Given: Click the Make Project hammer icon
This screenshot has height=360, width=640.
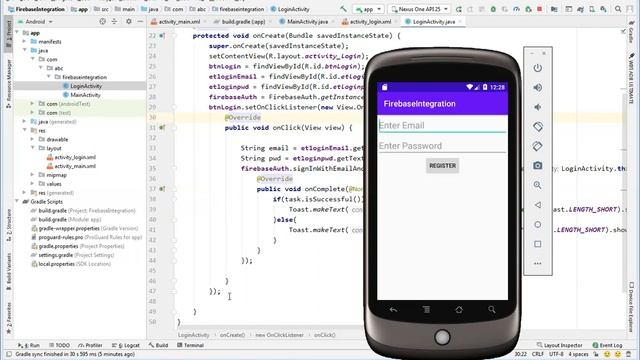Looking at the screenshot, I should click(343, 9).
